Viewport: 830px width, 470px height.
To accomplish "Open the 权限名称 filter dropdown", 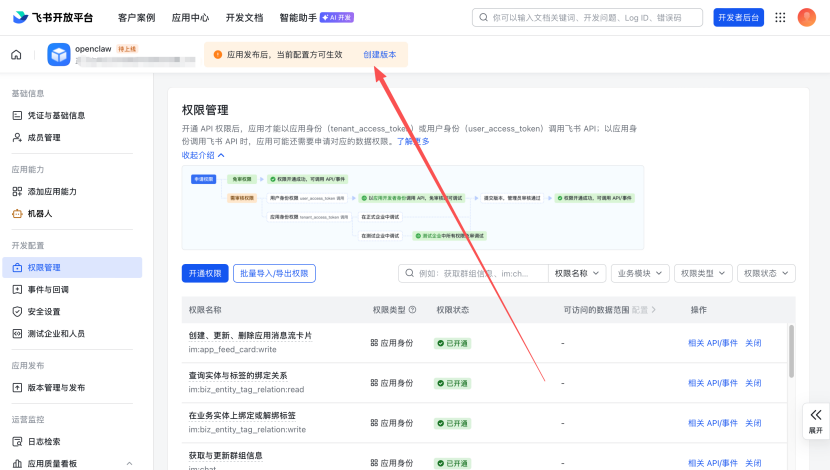I will tap(577, 273).
